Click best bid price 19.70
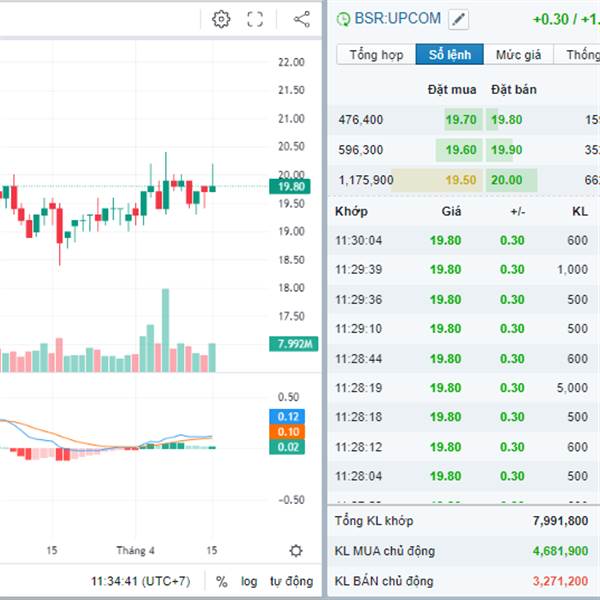The width and height of the screenshot is (600, 600). pyautogui.click(x=461, y=120)
